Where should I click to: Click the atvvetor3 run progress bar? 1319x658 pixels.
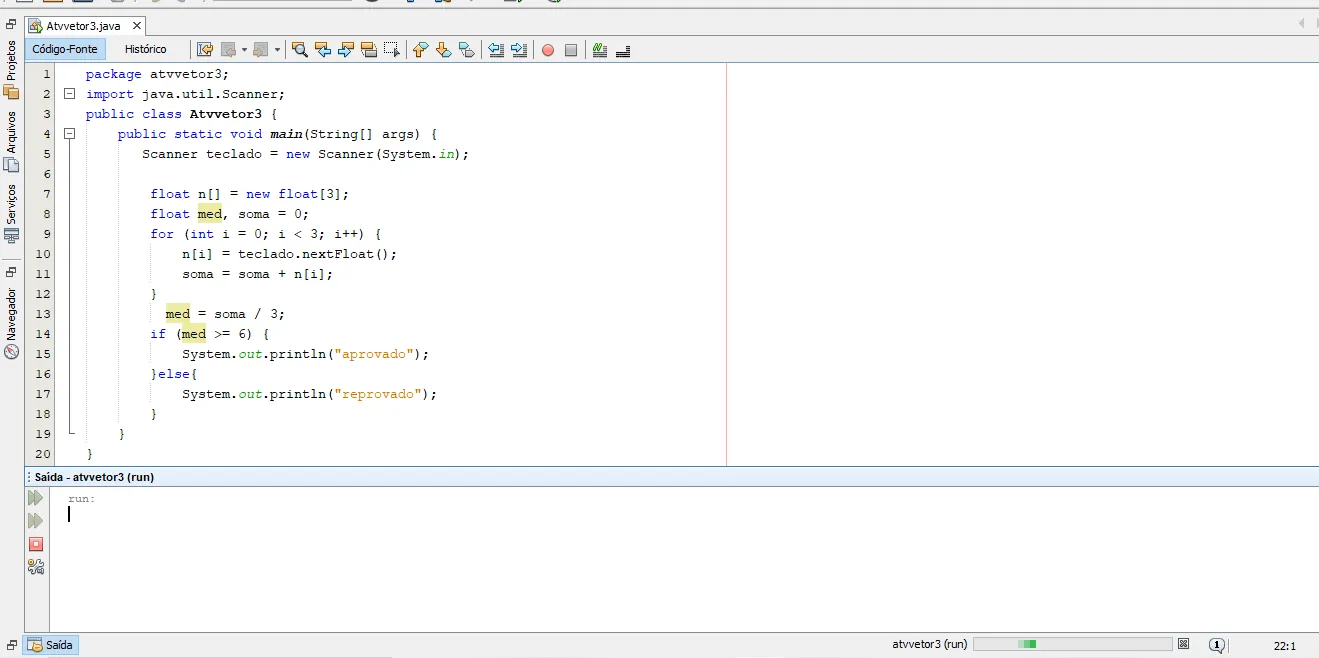(1073, 644)
